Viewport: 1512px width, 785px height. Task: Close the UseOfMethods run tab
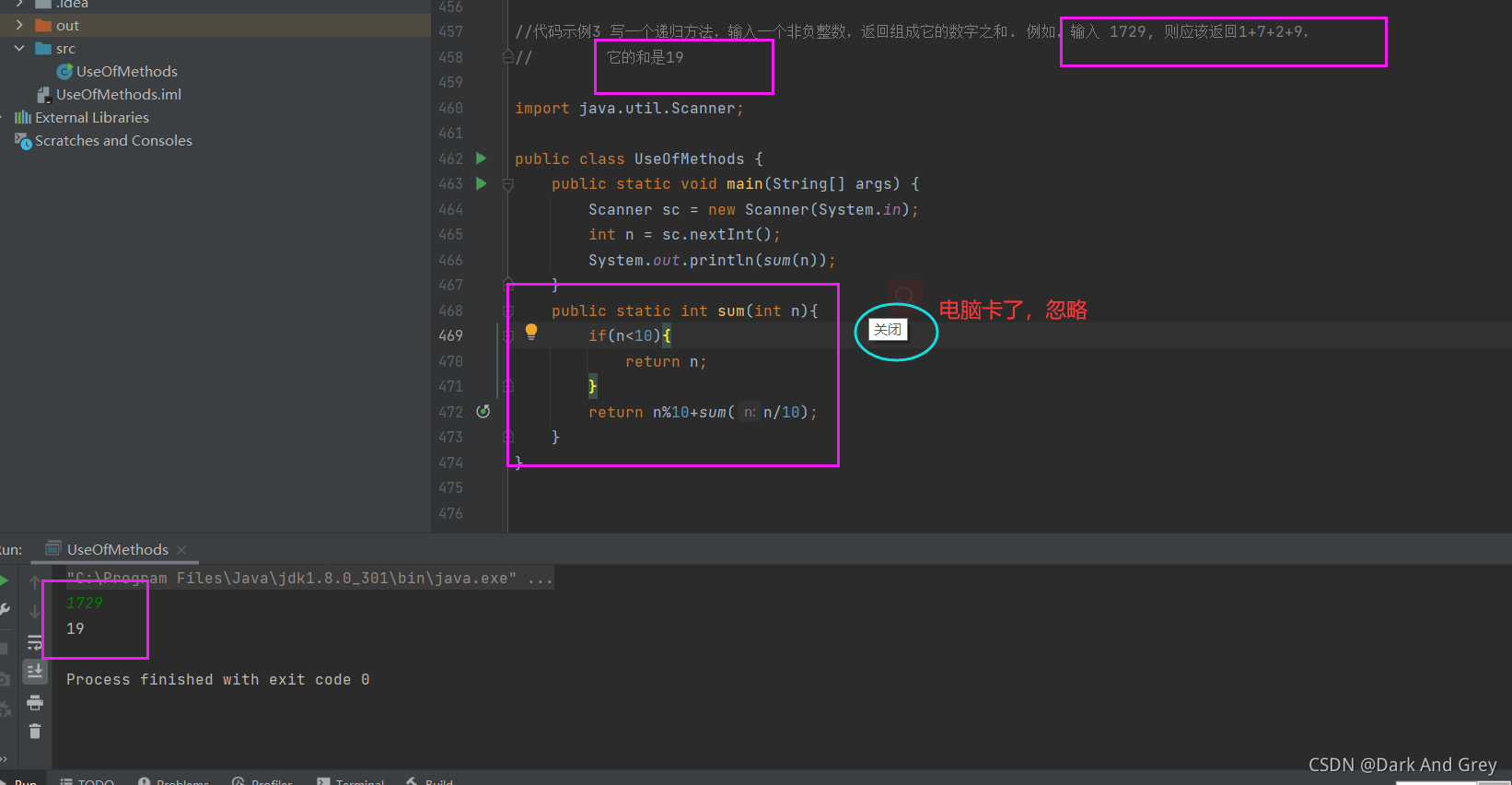pyautogui.click(x=181, y=550)
